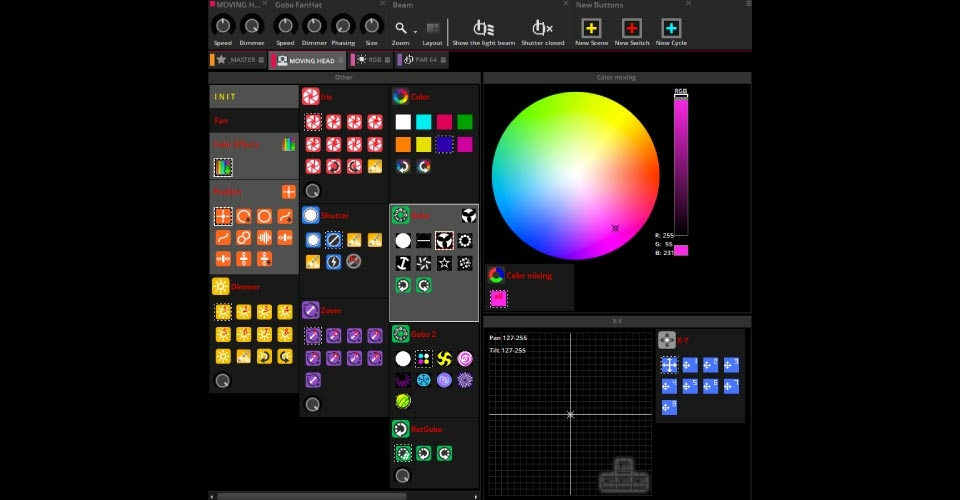
Task: Pick the cyan color swatch
Action: (x=423, y=122)
